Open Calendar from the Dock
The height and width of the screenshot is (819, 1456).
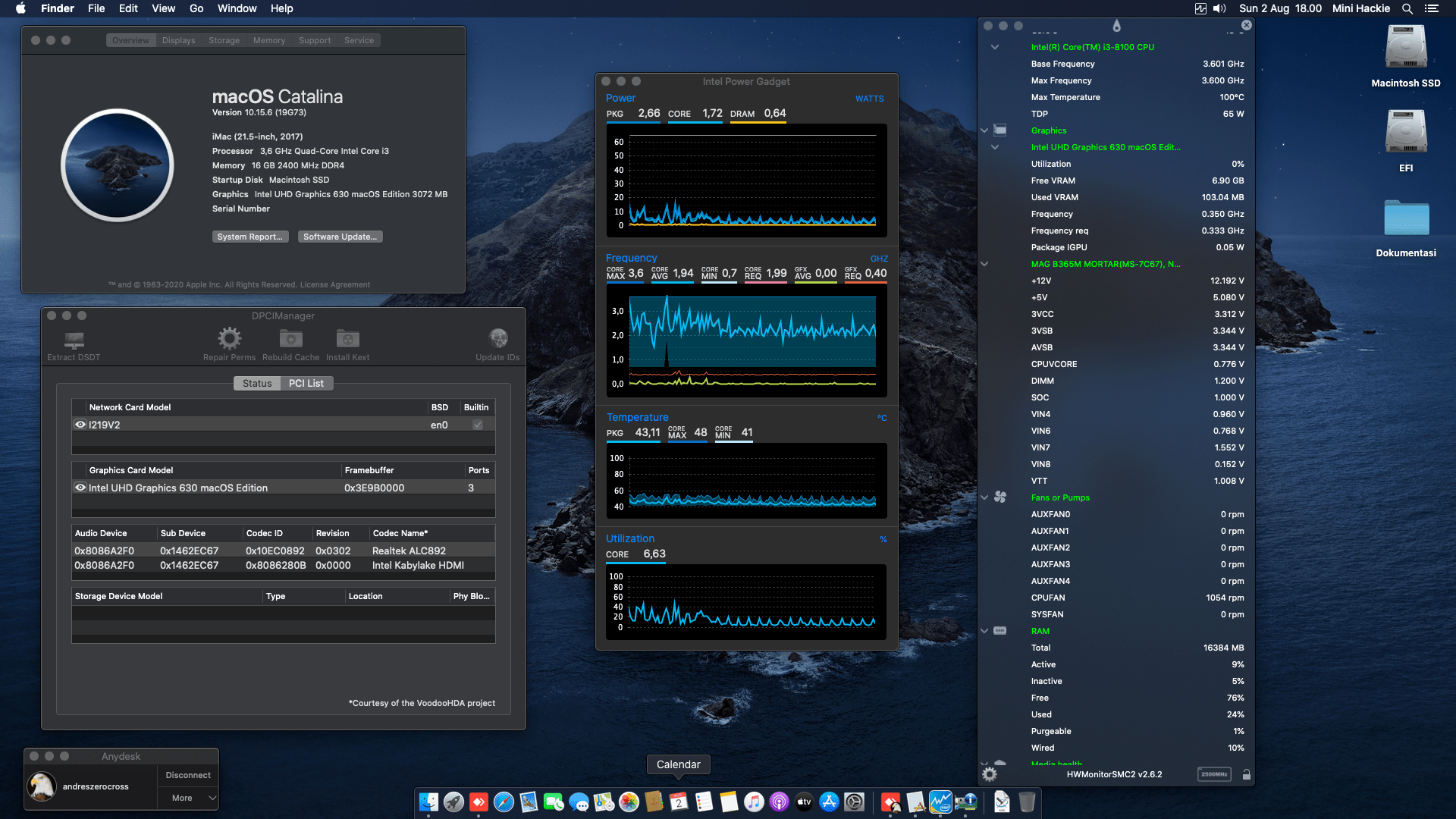click(678, 802)
